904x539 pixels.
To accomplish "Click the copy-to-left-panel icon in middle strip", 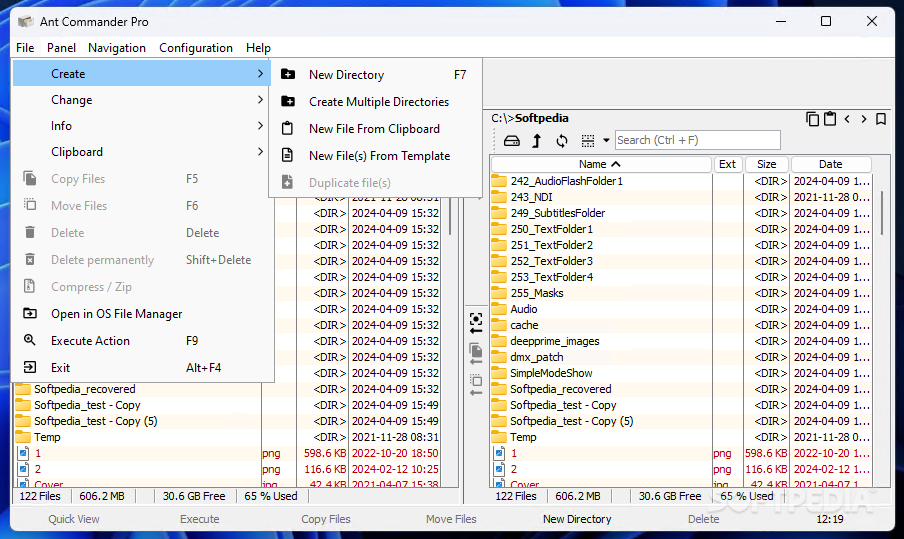I will (x=476, y=353).
